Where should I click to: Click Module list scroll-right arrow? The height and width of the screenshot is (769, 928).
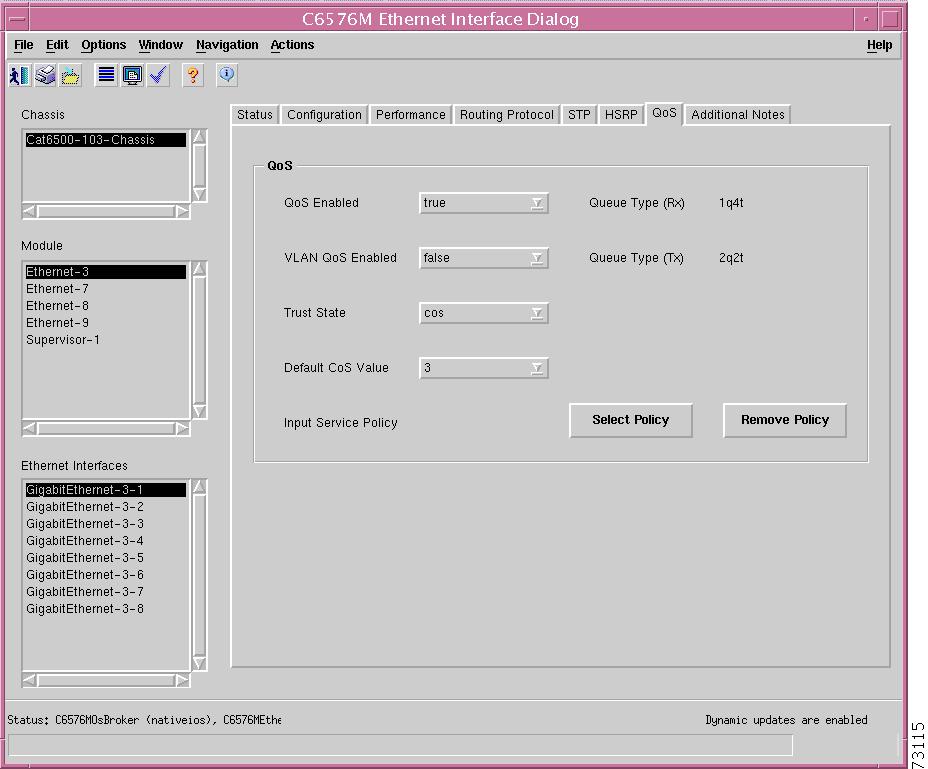[182, 429]
